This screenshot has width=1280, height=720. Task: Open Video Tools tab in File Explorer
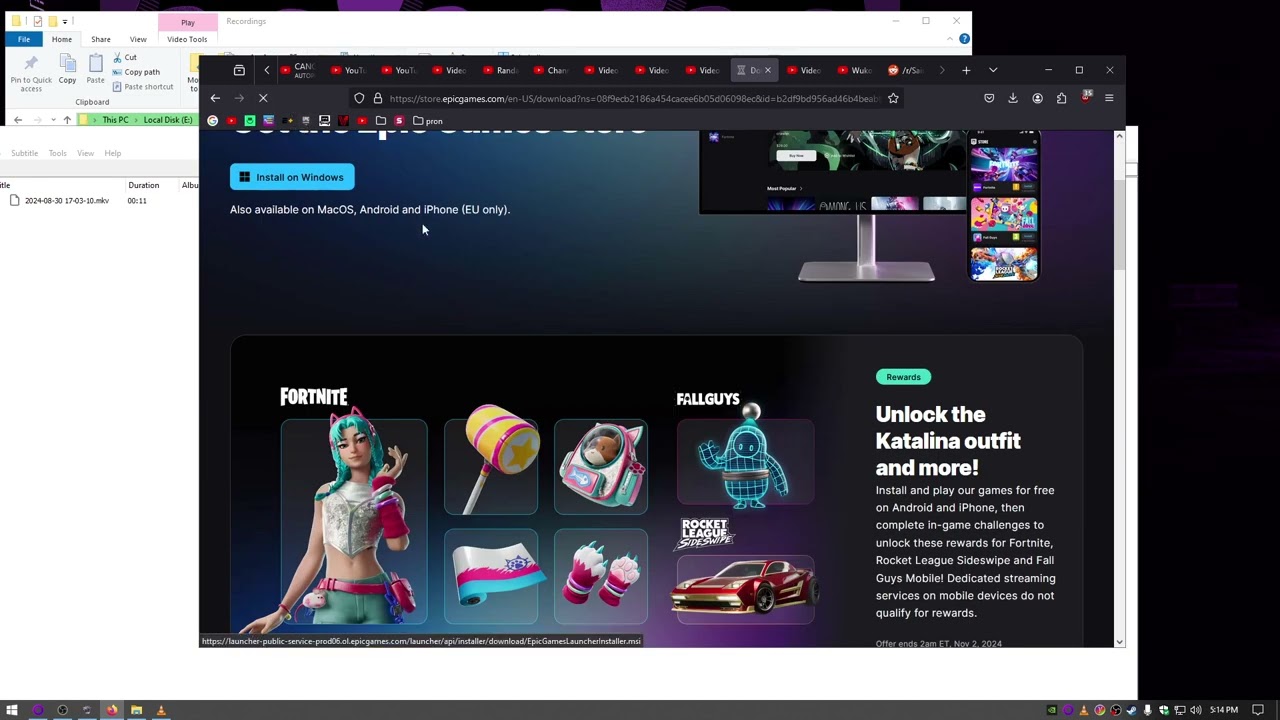[x=187, y=39]
